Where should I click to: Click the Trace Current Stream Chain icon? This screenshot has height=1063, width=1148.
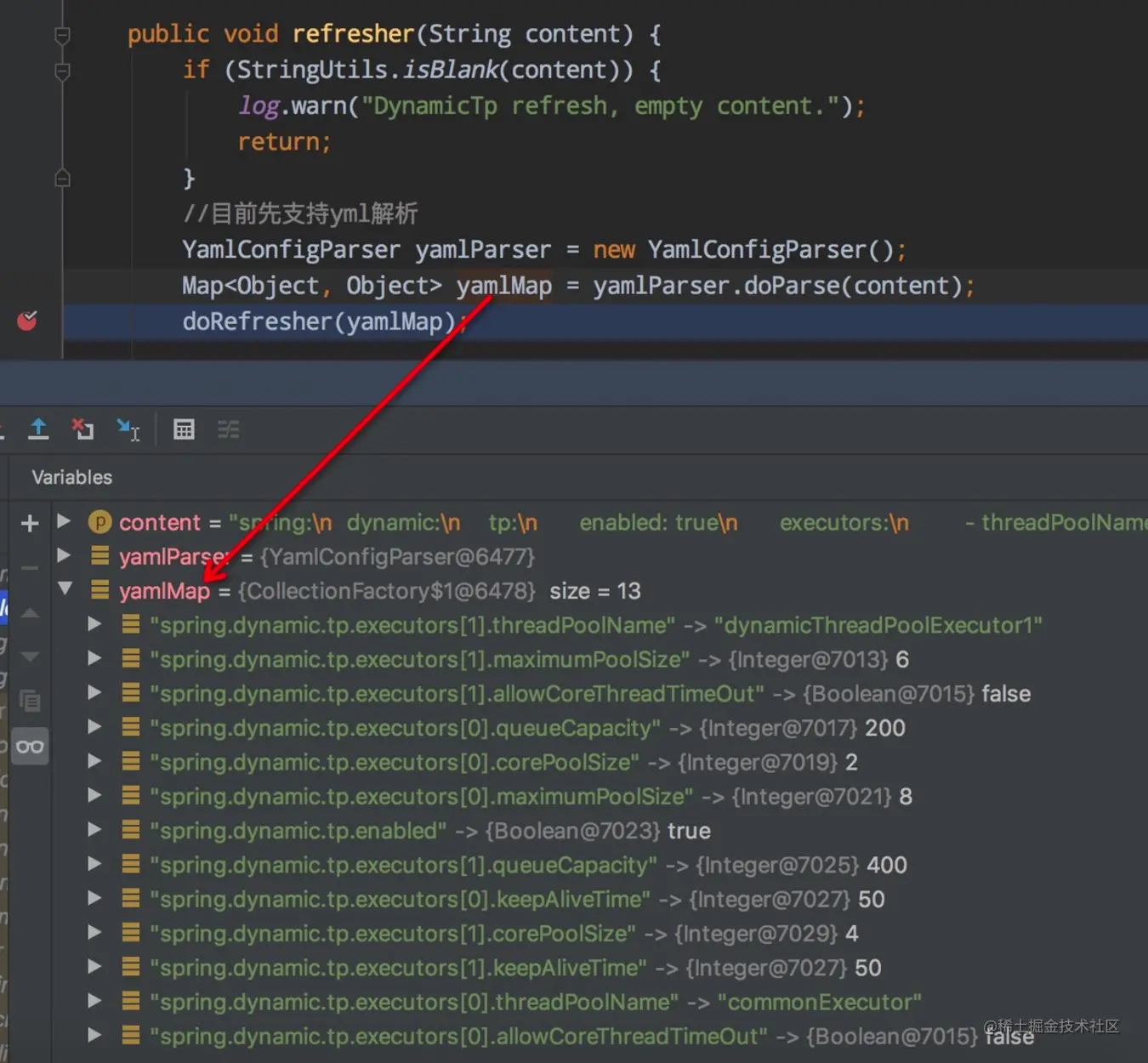pyautogui.click(x=228, y=429)
